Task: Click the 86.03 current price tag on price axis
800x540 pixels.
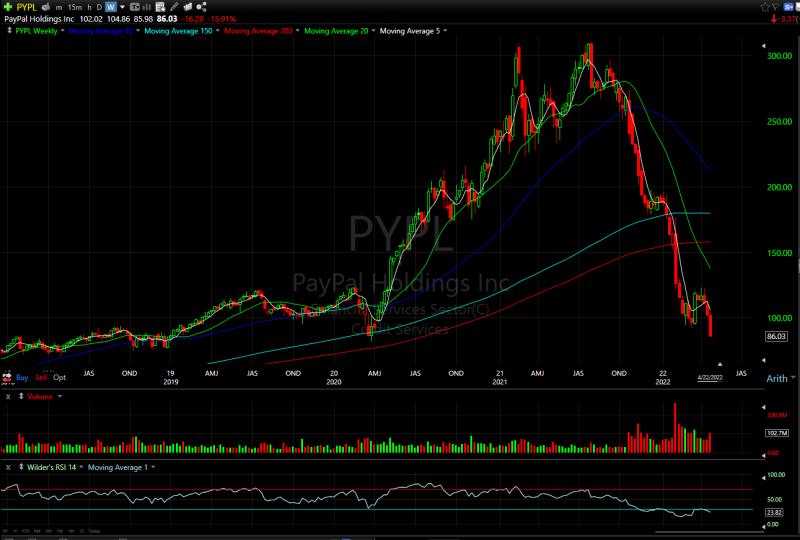Action: pos(776,336)
